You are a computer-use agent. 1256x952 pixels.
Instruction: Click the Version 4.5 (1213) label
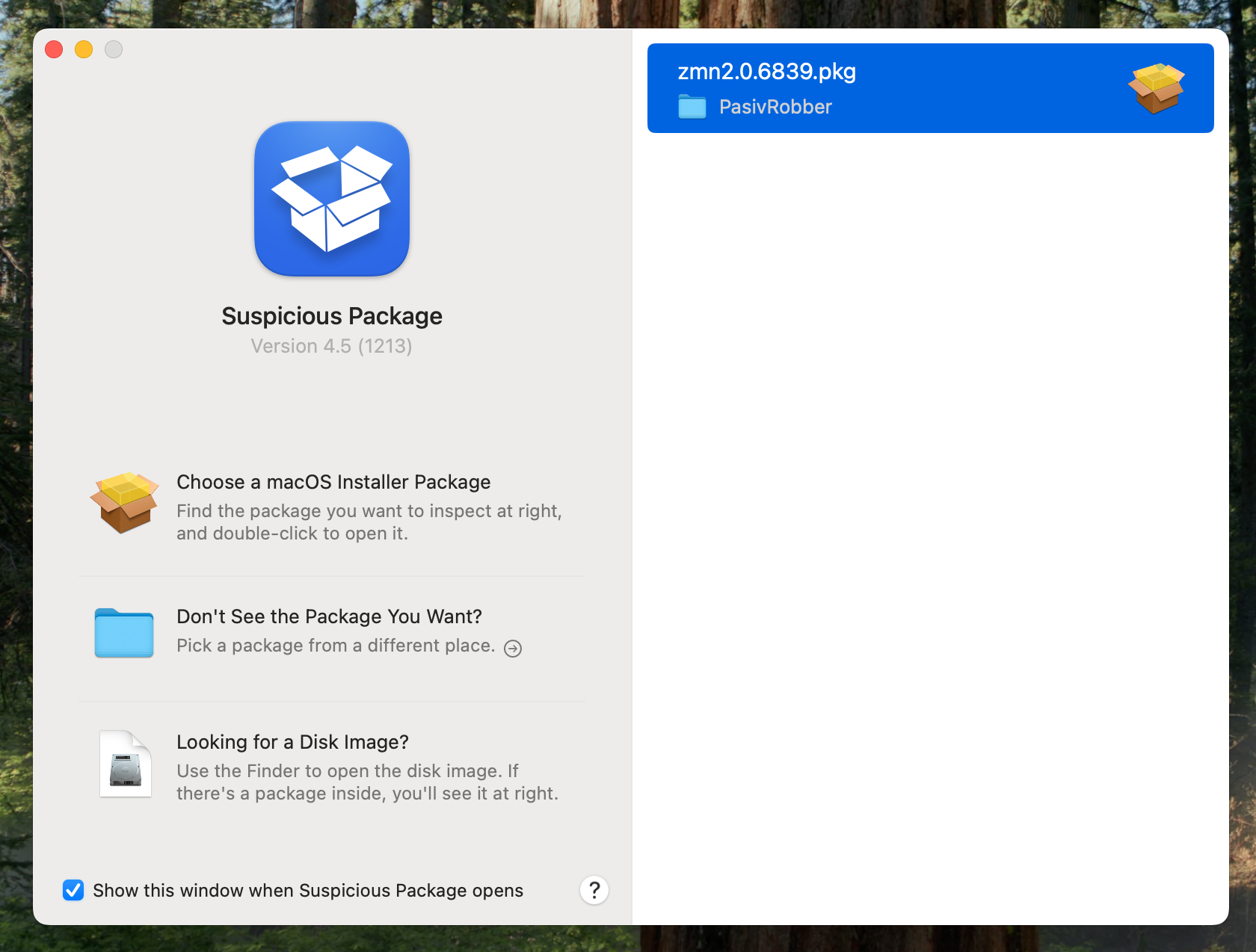(331, 346)
